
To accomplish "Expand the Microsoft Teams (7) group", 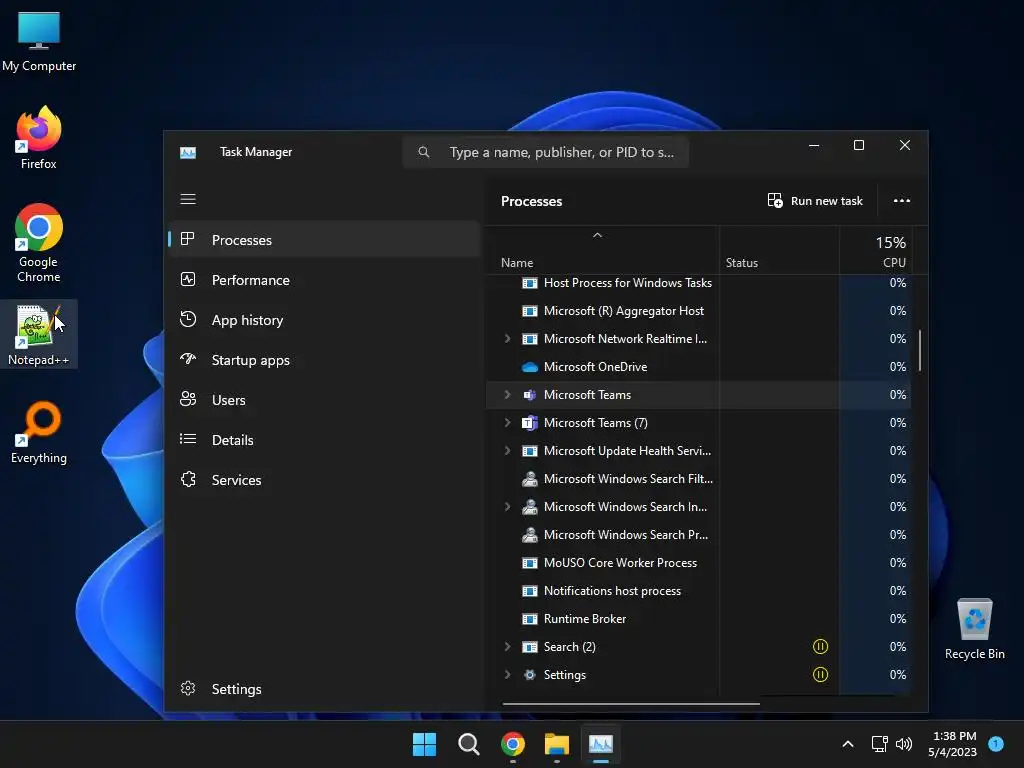I will point(507,423).
